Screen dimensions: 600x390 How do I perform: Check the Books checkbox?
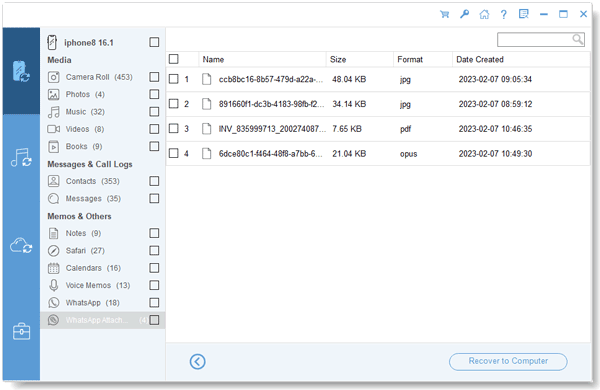point(154,146)
